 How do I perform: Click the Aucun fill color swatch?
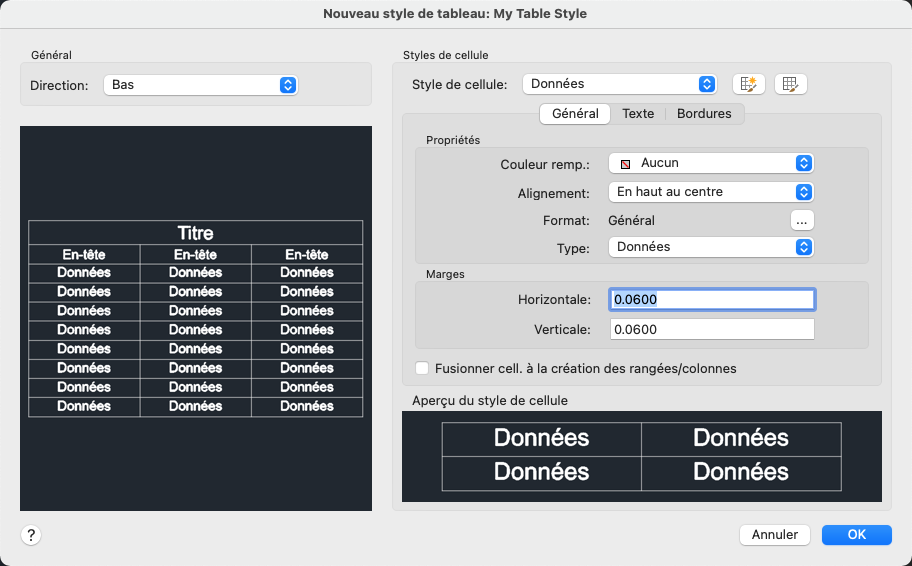click(626, 163)
